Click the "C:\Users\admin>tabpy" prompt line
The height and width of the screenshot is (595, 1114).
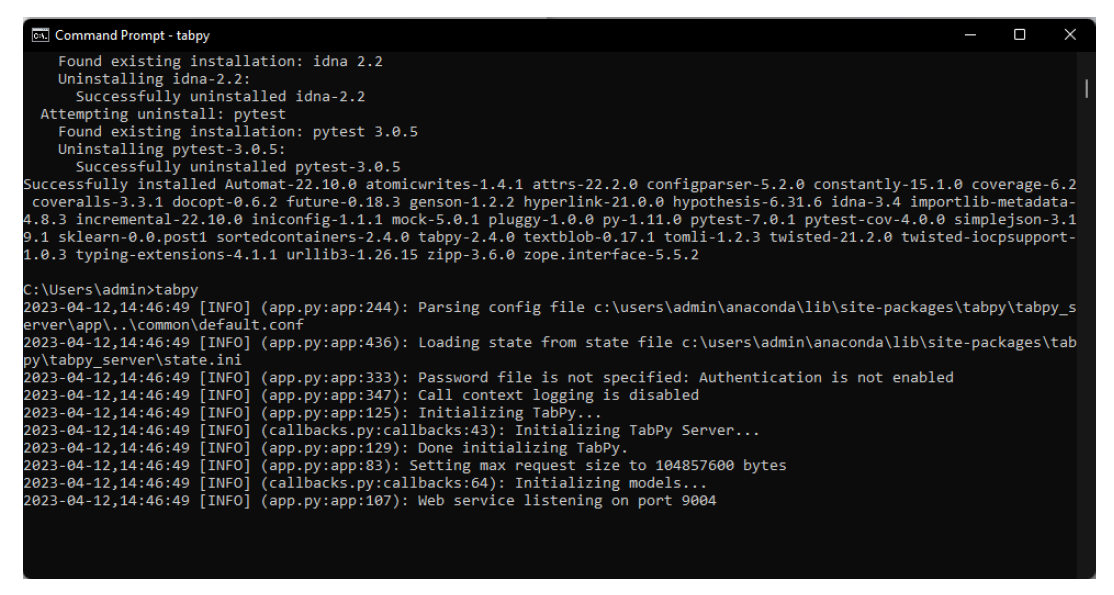pyautogui.click(x=111, y=289)
